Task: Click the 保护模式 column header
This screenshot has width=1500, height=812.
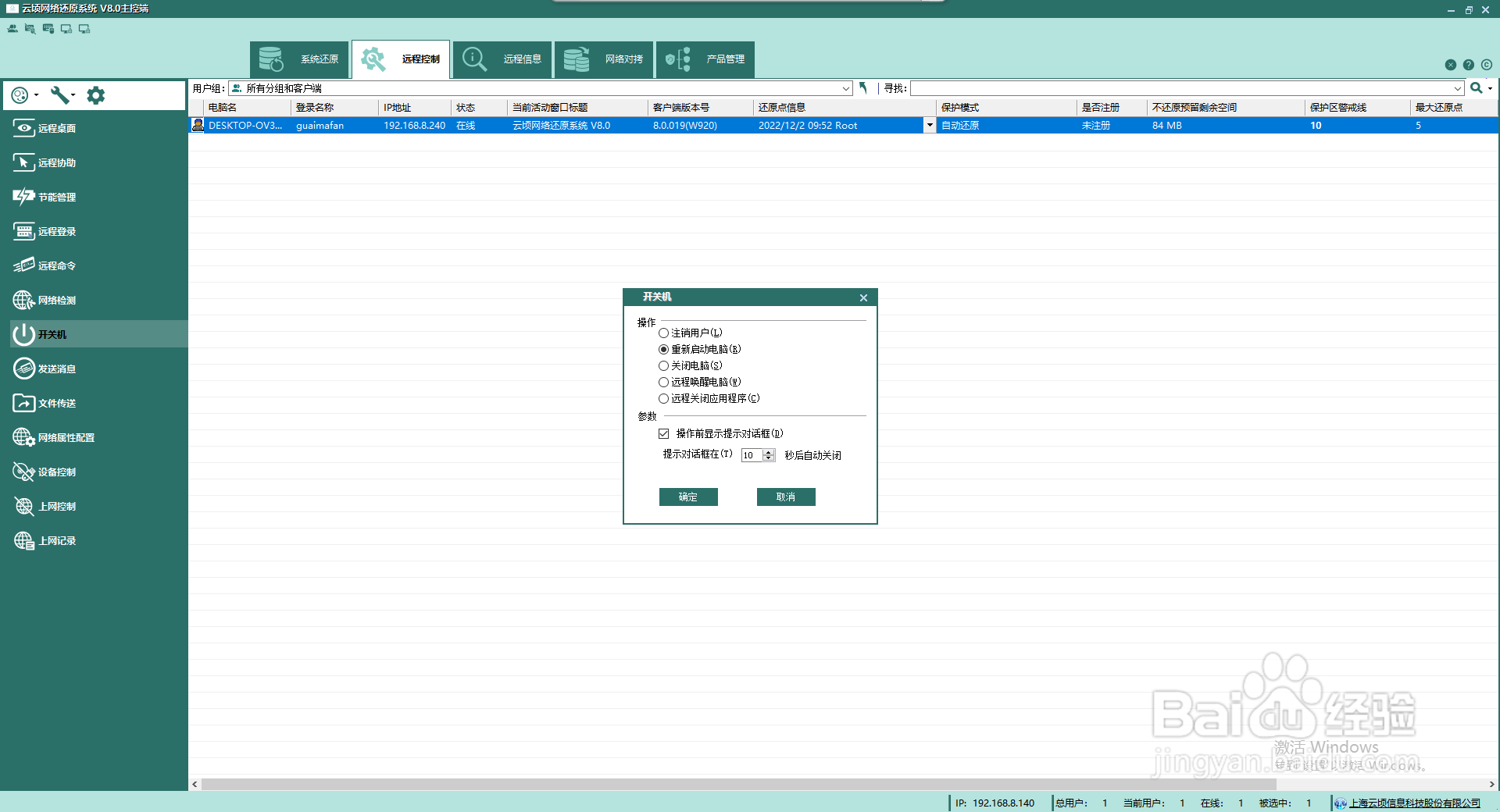Action: click(x=1006, y=108)
